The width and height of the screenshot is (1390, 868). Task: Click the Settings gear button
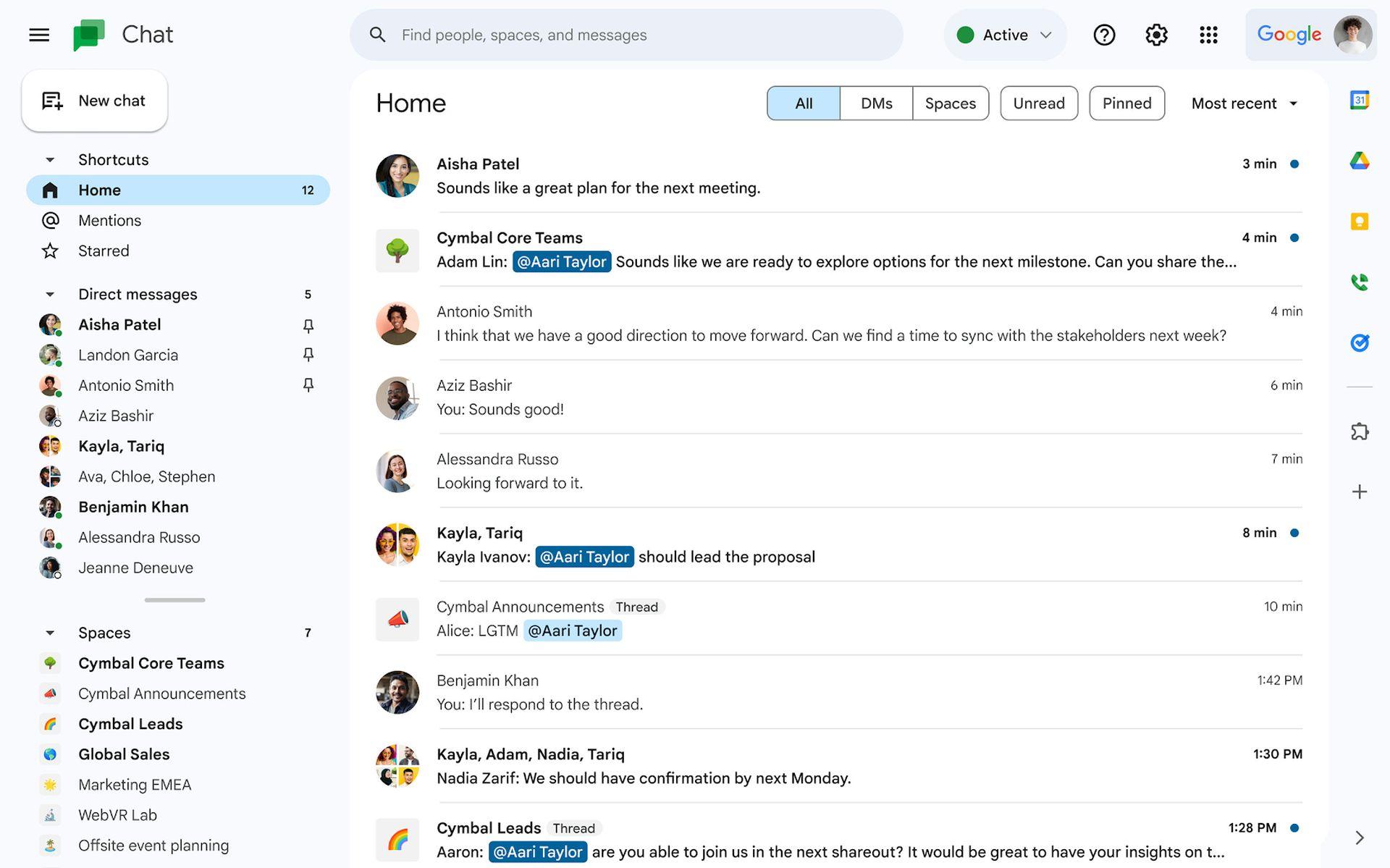(1156, 33)
